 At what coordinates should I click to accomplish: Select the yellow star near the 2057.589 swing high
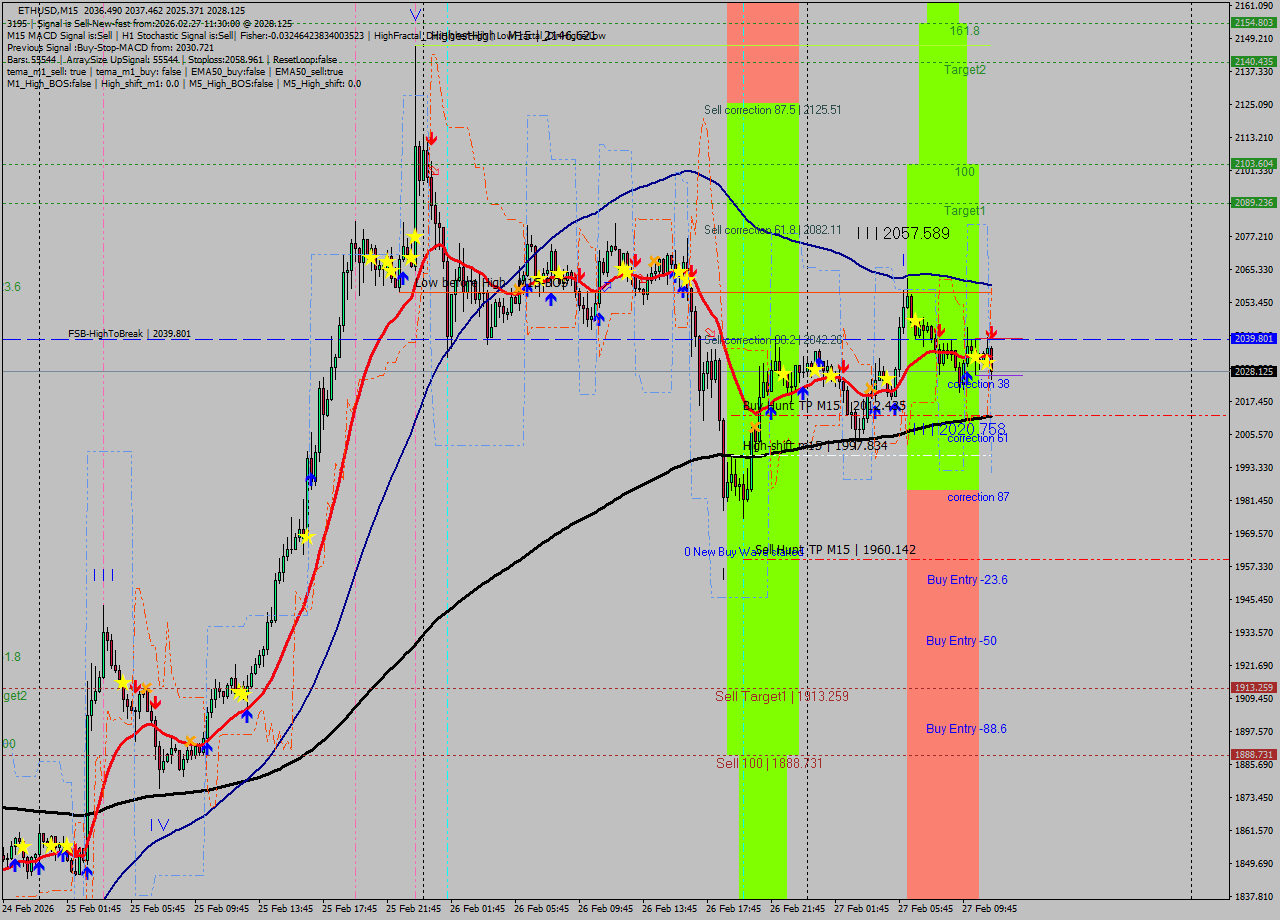tap(915, 320)
